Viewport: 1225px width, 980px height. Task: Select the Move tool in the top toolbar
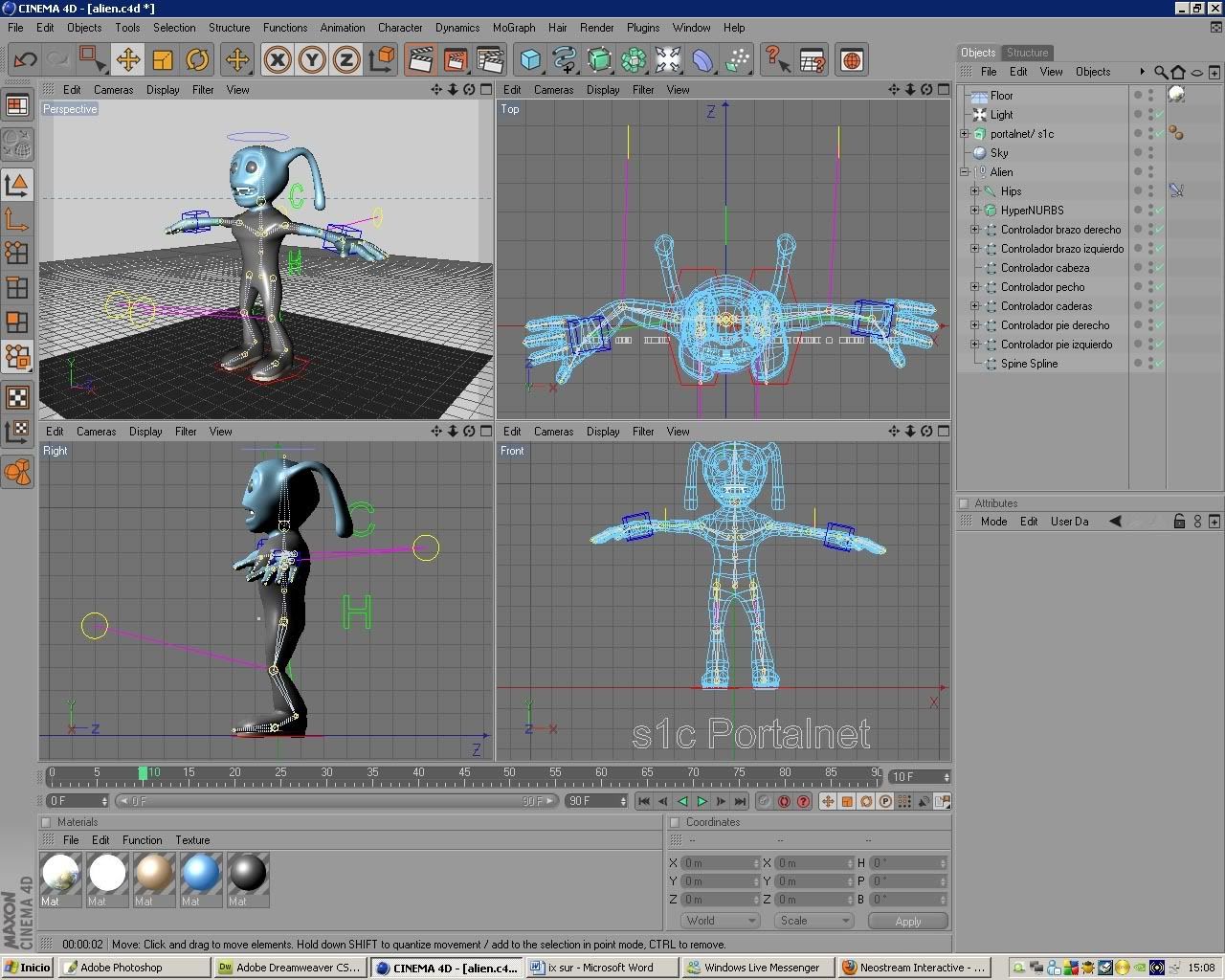pyautogui.click(x=127, y=60)
